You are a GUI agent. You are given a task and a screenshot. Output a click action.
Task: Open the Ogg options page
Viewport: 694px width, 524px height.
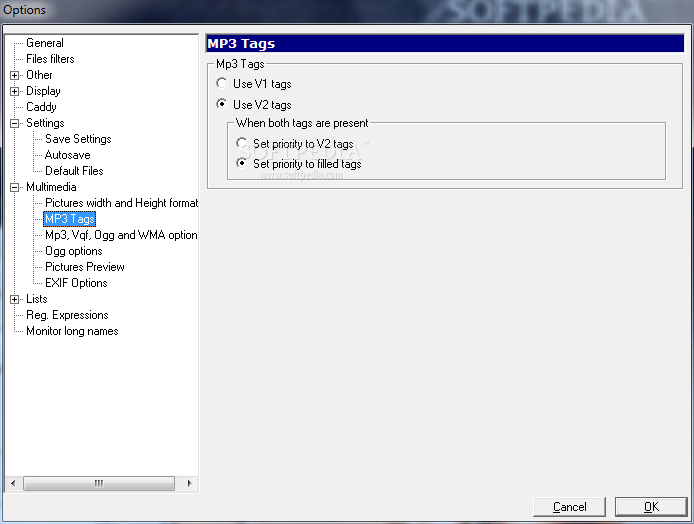point(73,251)
